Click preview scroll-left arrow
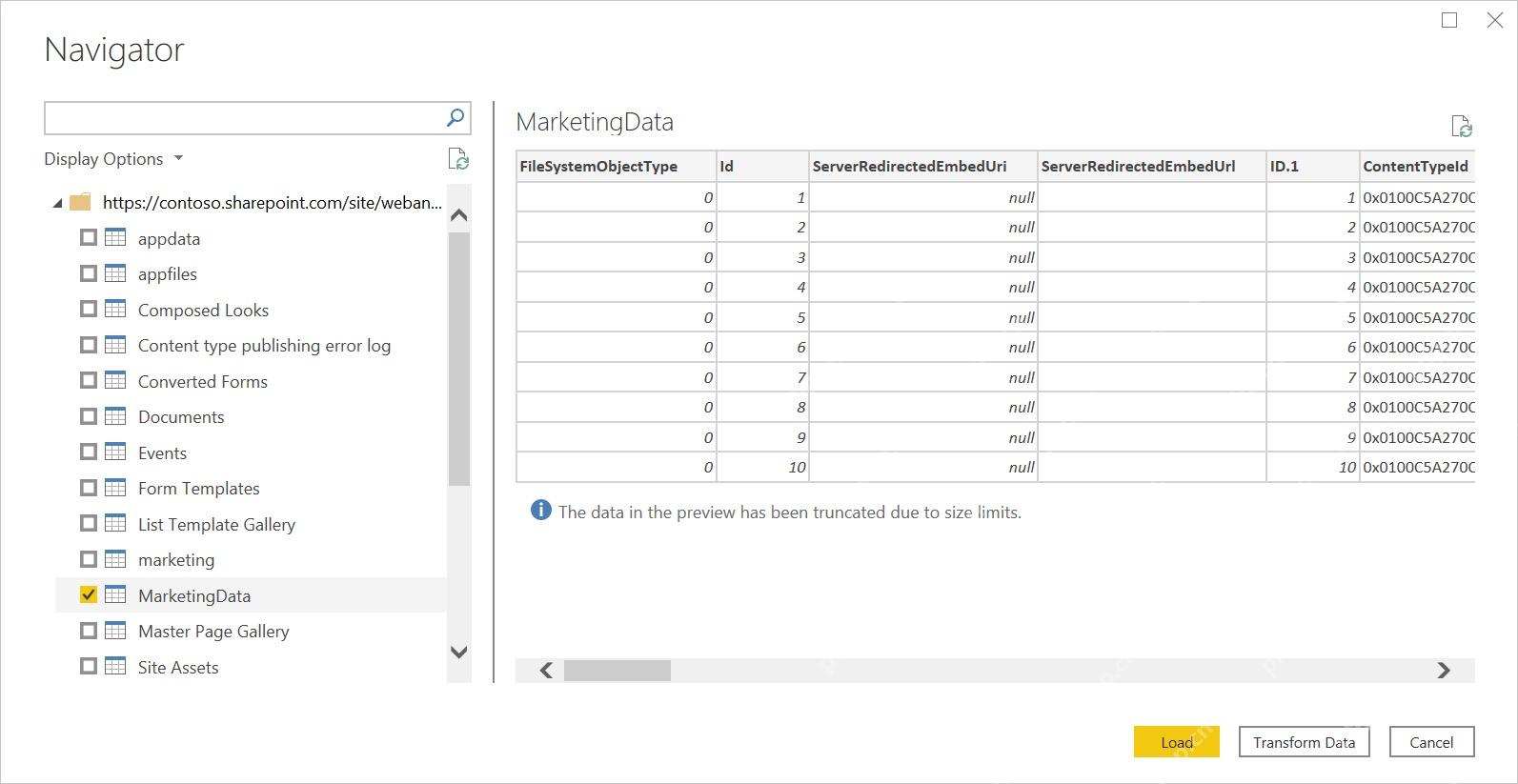 click(546, 671)
